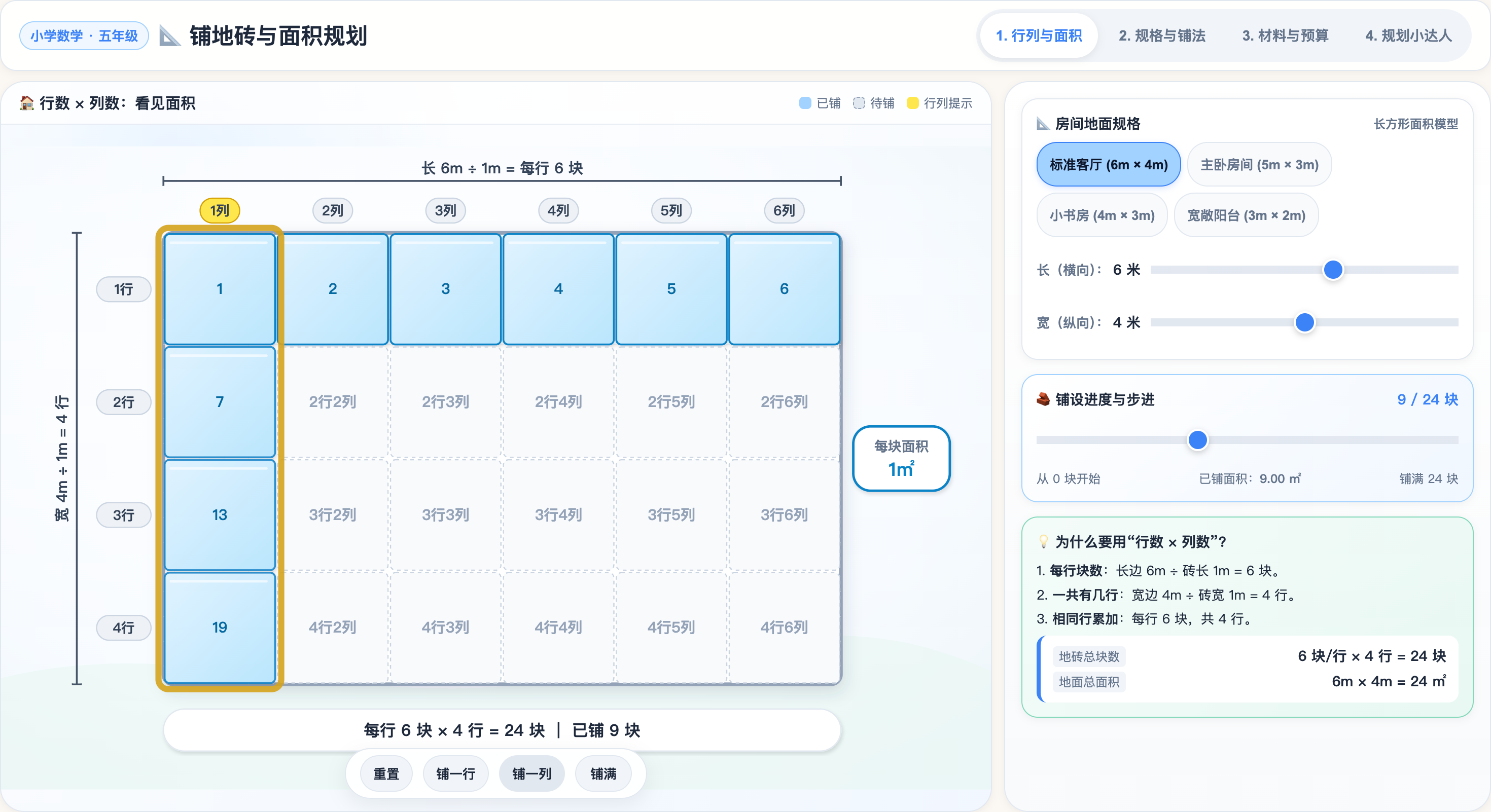Click the 2行 row label
Viewport: 1491px width, 812px height.
[x=123, y=402]
